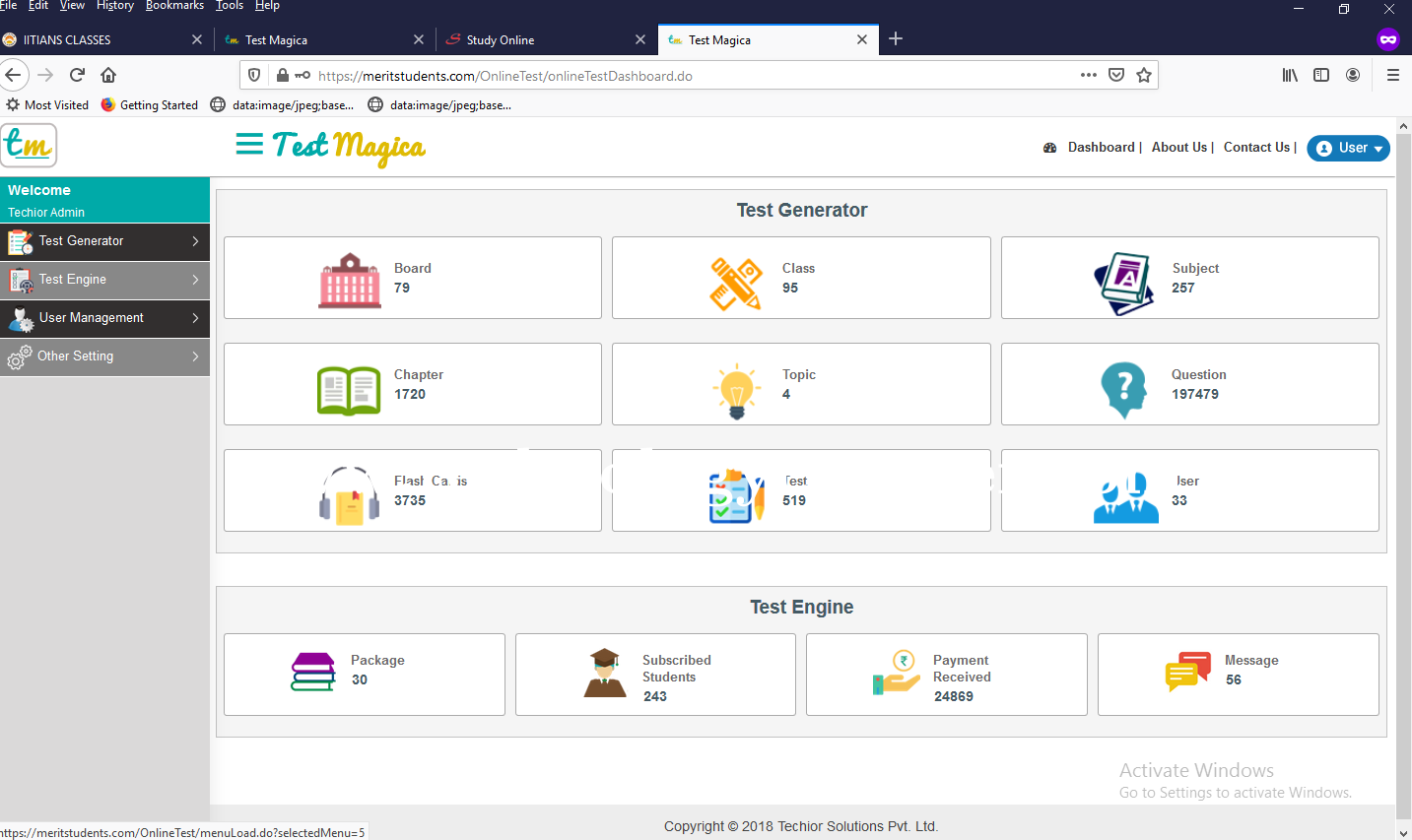
Task: Click the Board building icon
Action: (x=350, y=281)
